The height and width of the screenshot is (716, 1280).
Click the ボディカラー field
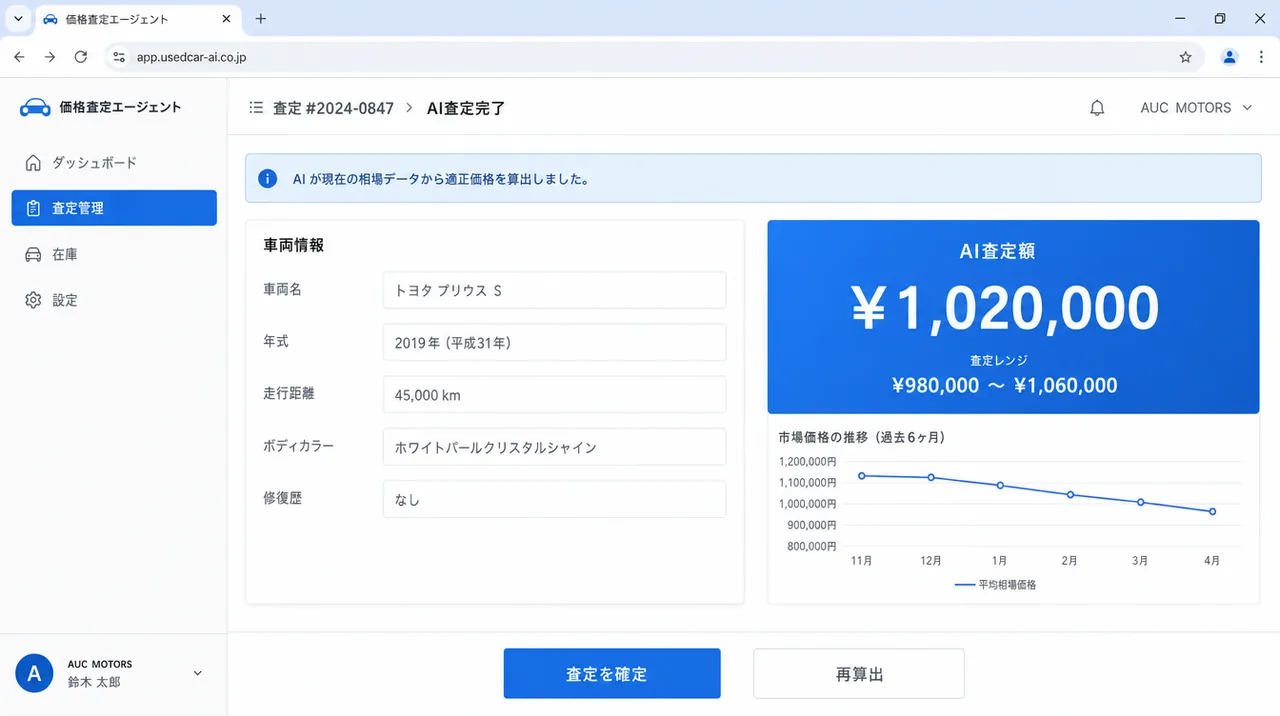555,447
